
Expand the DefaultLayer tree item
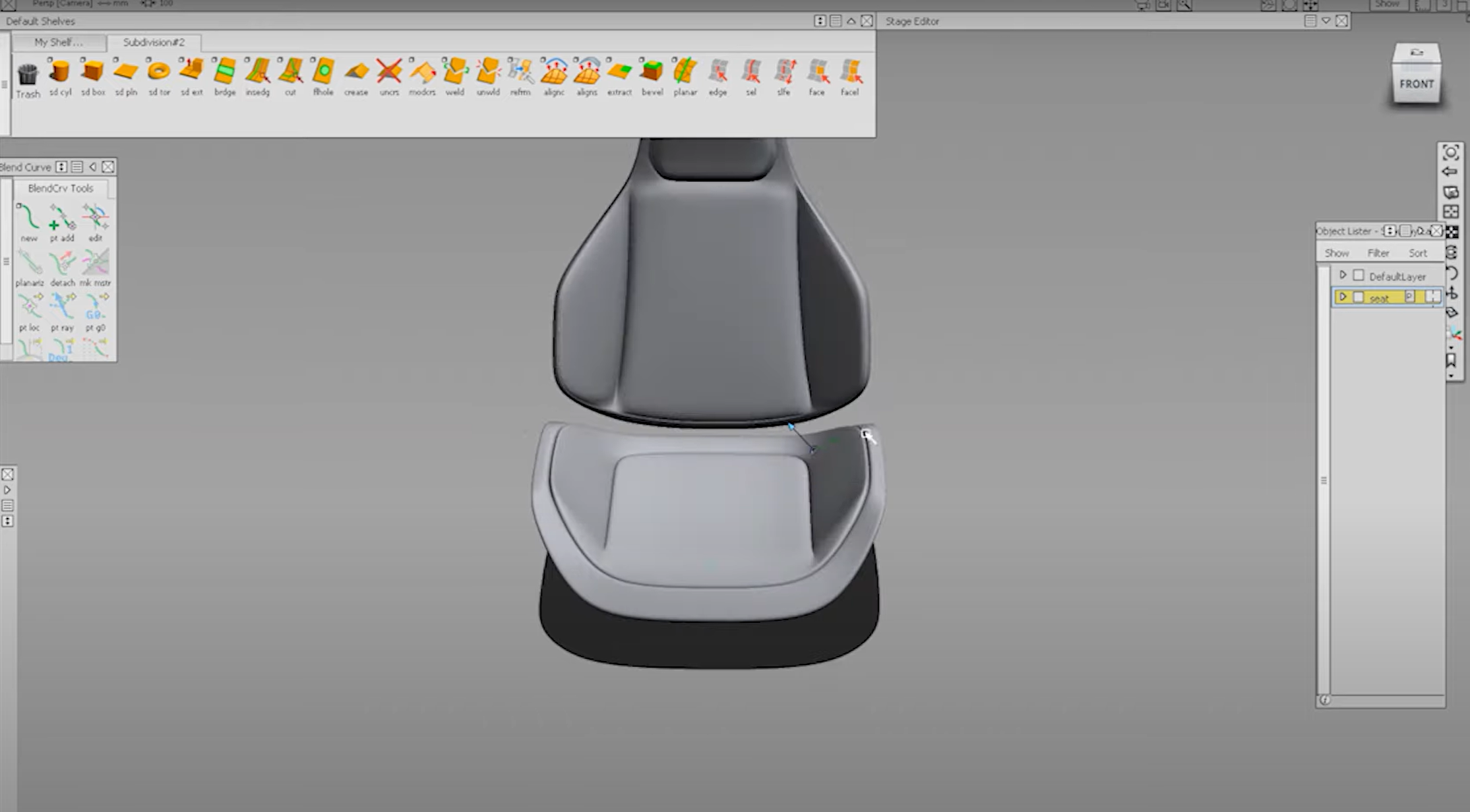pyautogui.click(x=1343, y=275)
